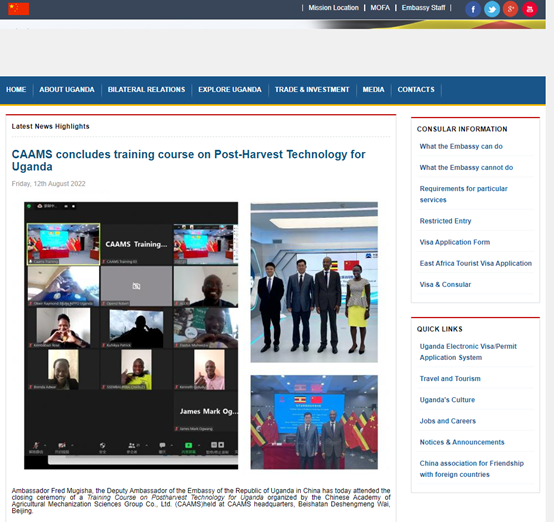
Task: Click the China flag icon
Action: click(19, 8)
